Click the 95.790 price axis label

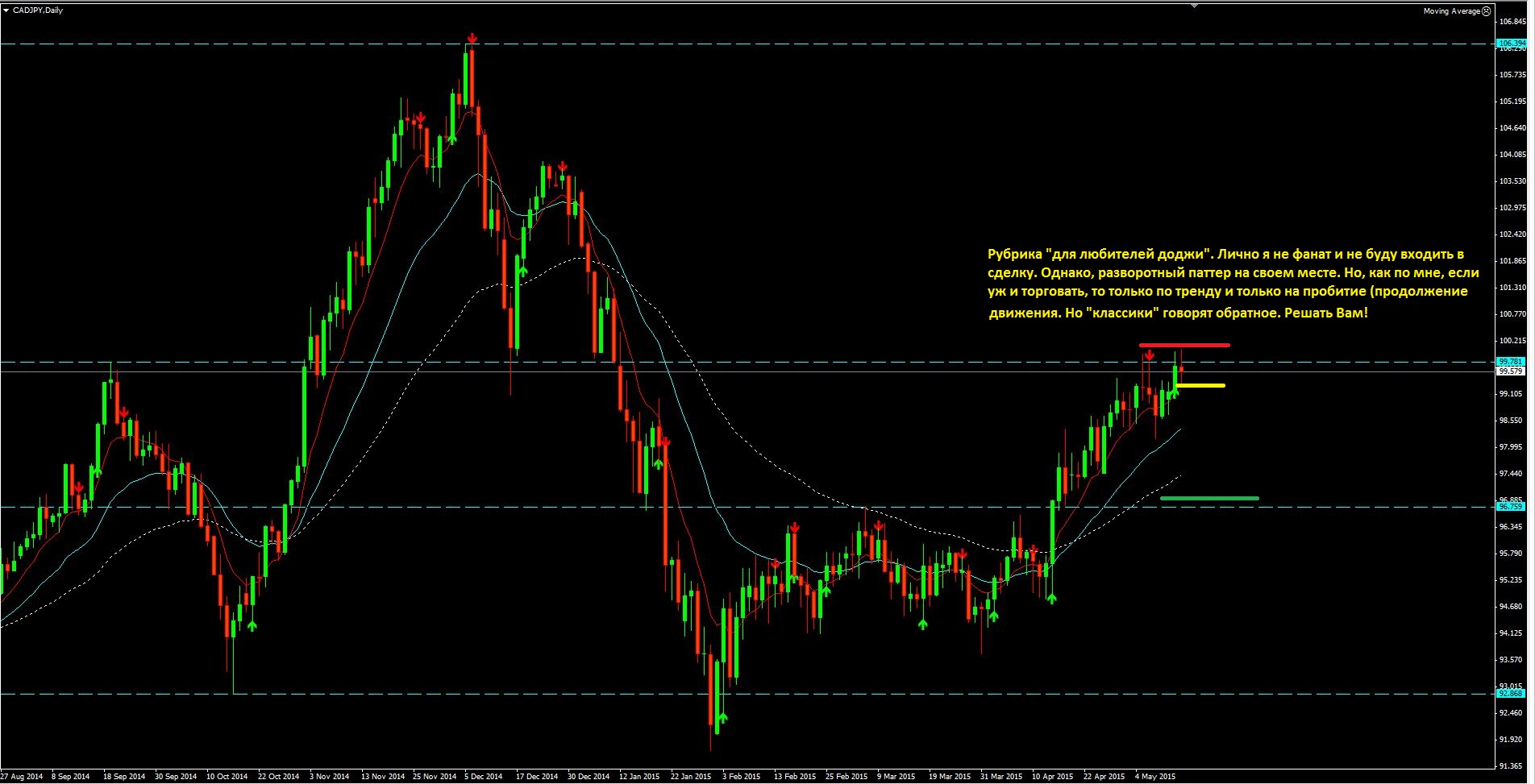click(1512, 554)
